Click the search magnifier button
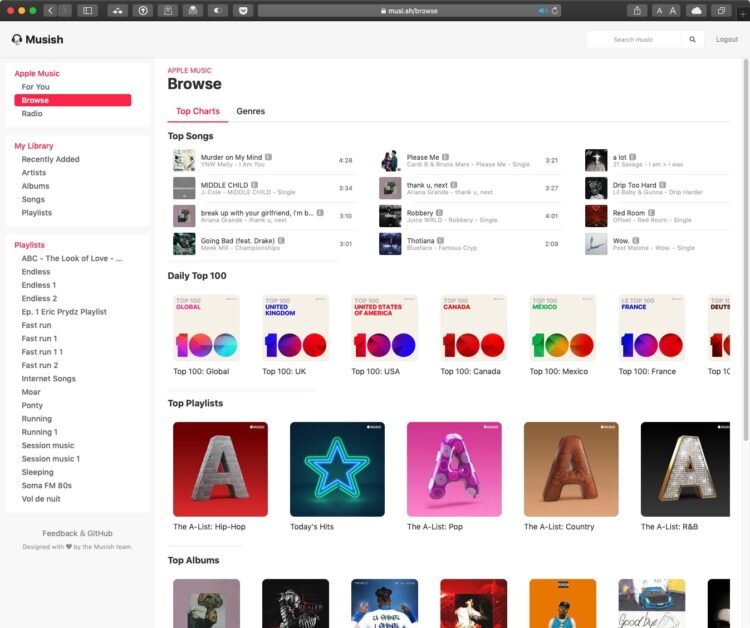Image resolution: width=750 pixels, height=628 pixels. [692, 40]
